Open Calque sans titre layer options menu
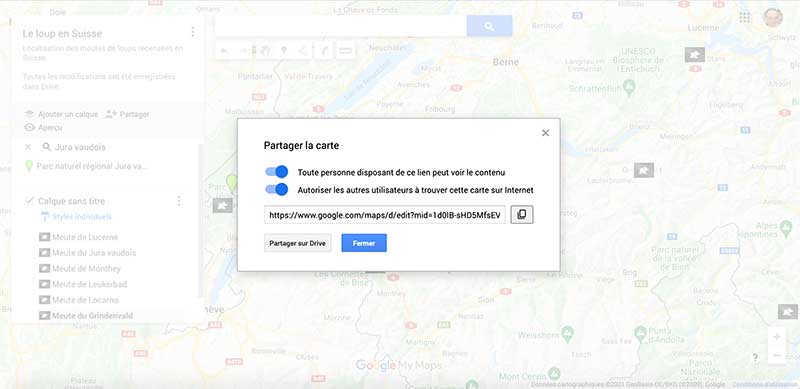This screenshot has height=389, width=800. point(179,201)
